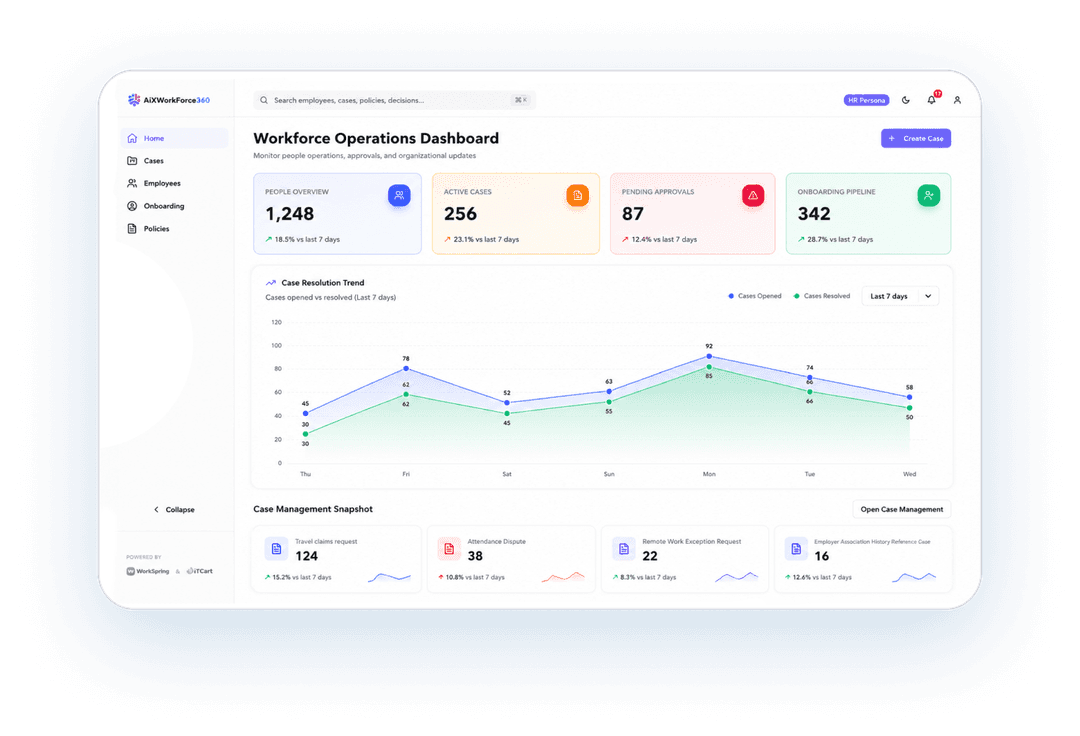
Task: Click the Pending Approvals red warning icon
Action: [753, 196]
